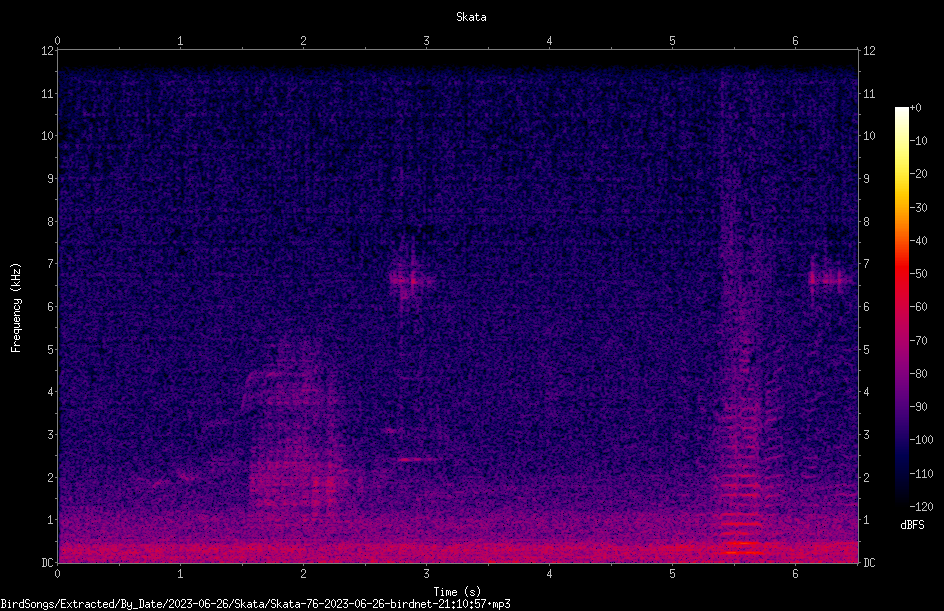Click "12" on the left frequency axis
Screen dimensions: 944x611
coord(47,51)
